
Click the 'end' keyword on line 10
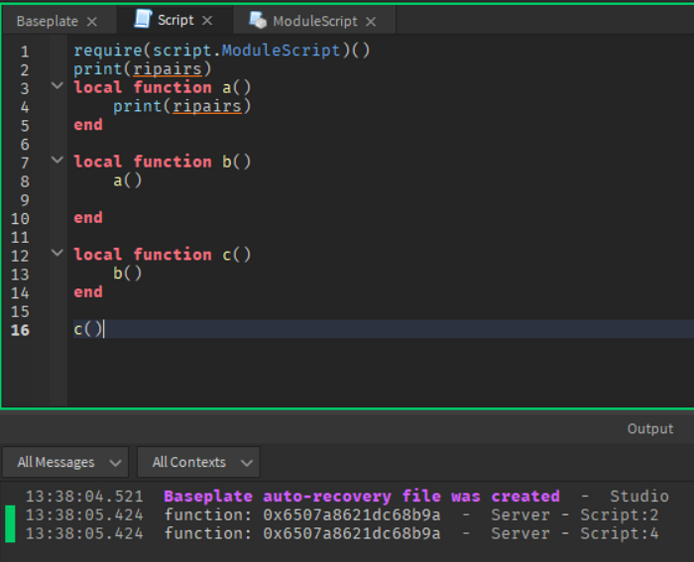[88, 218]
